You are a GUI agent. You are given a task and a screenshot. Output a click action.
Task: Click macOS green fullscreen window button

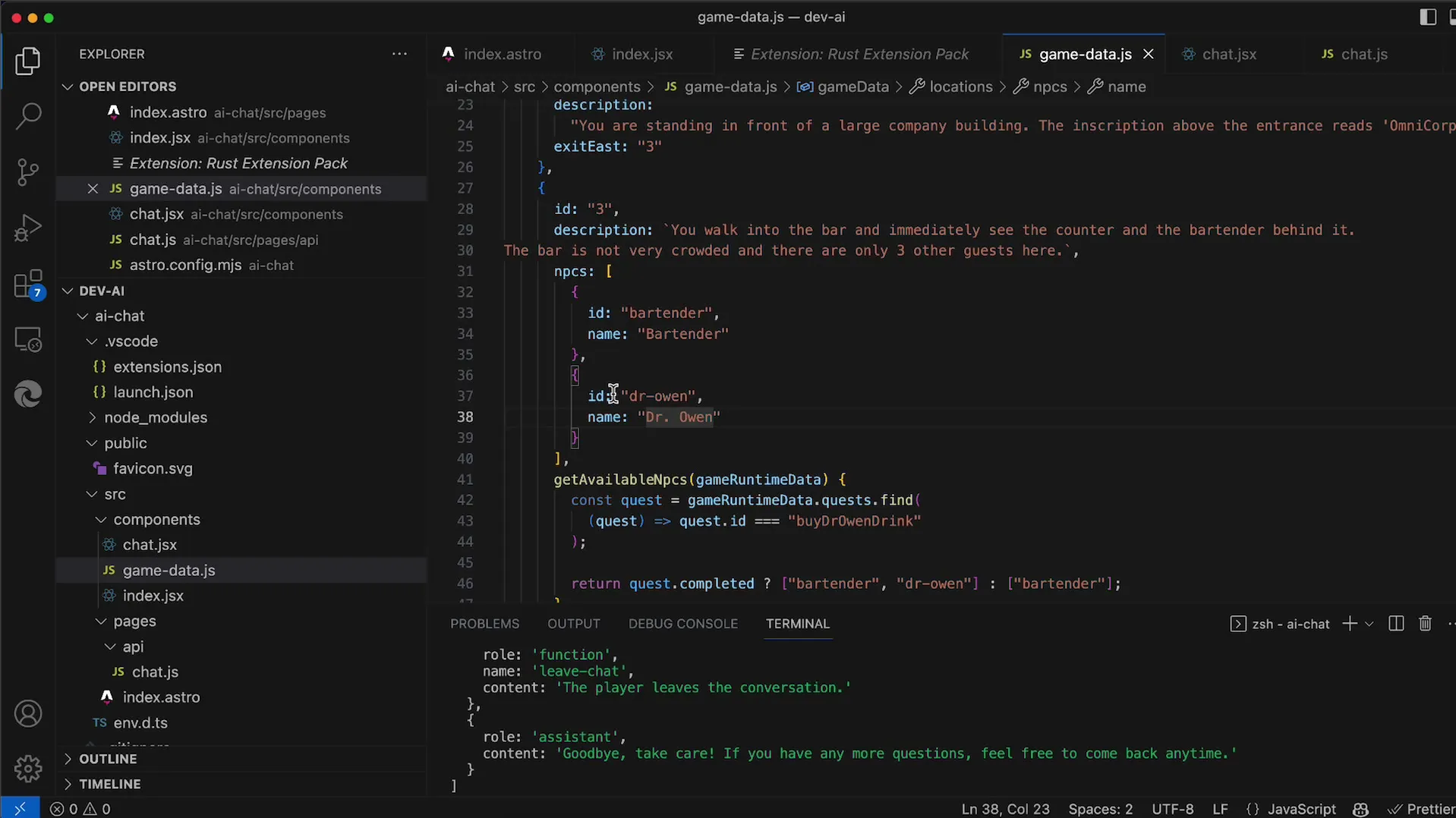[x=49, y=17]
